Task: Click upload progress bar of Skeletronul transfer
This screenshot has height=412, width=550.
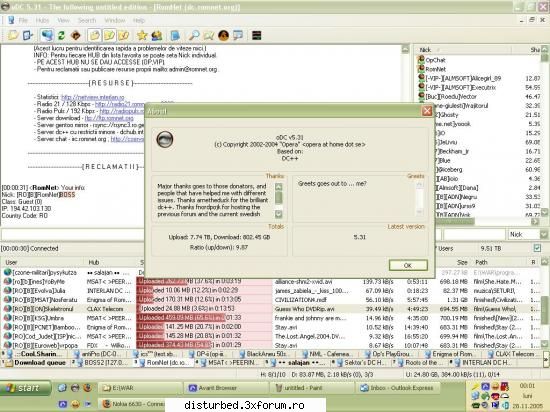Action: coord(204,309)
